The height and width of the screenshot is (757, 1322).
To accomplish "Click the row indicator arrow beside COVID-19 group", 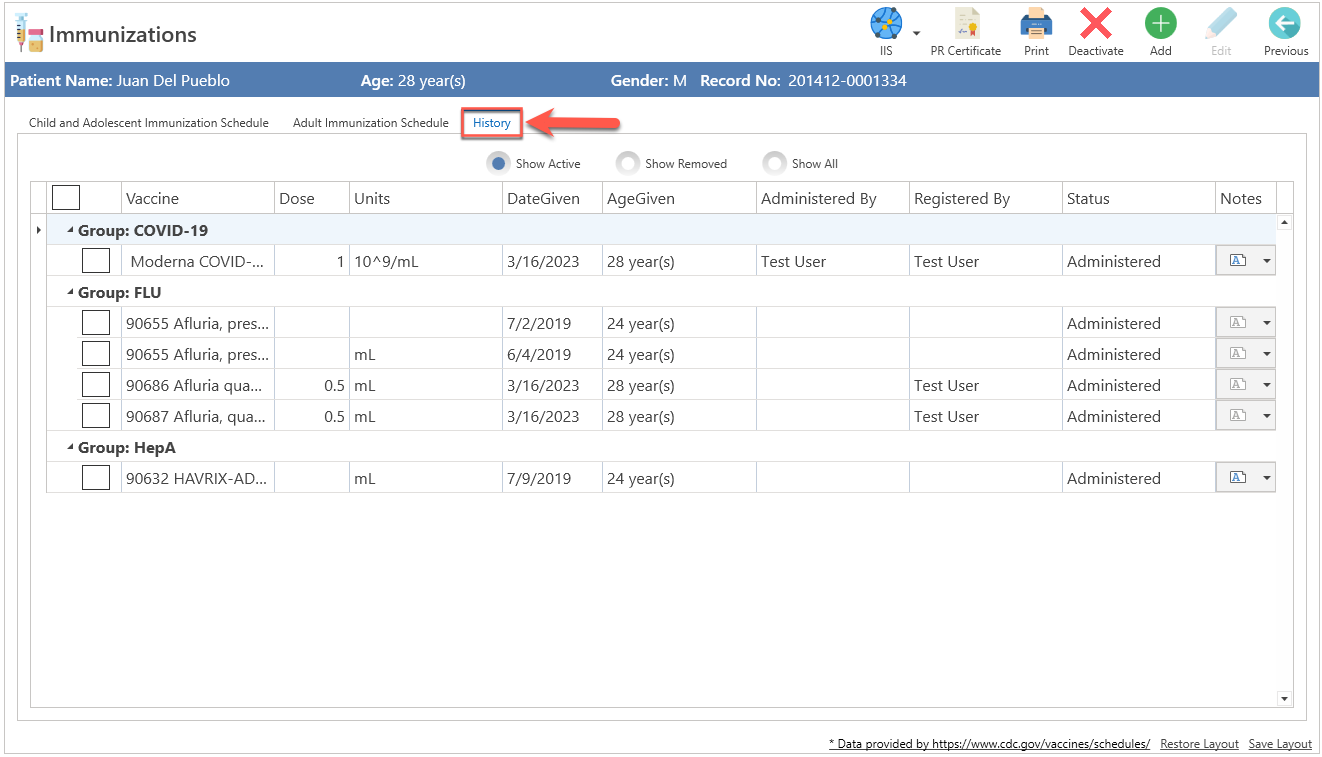I will coord(39,230).
